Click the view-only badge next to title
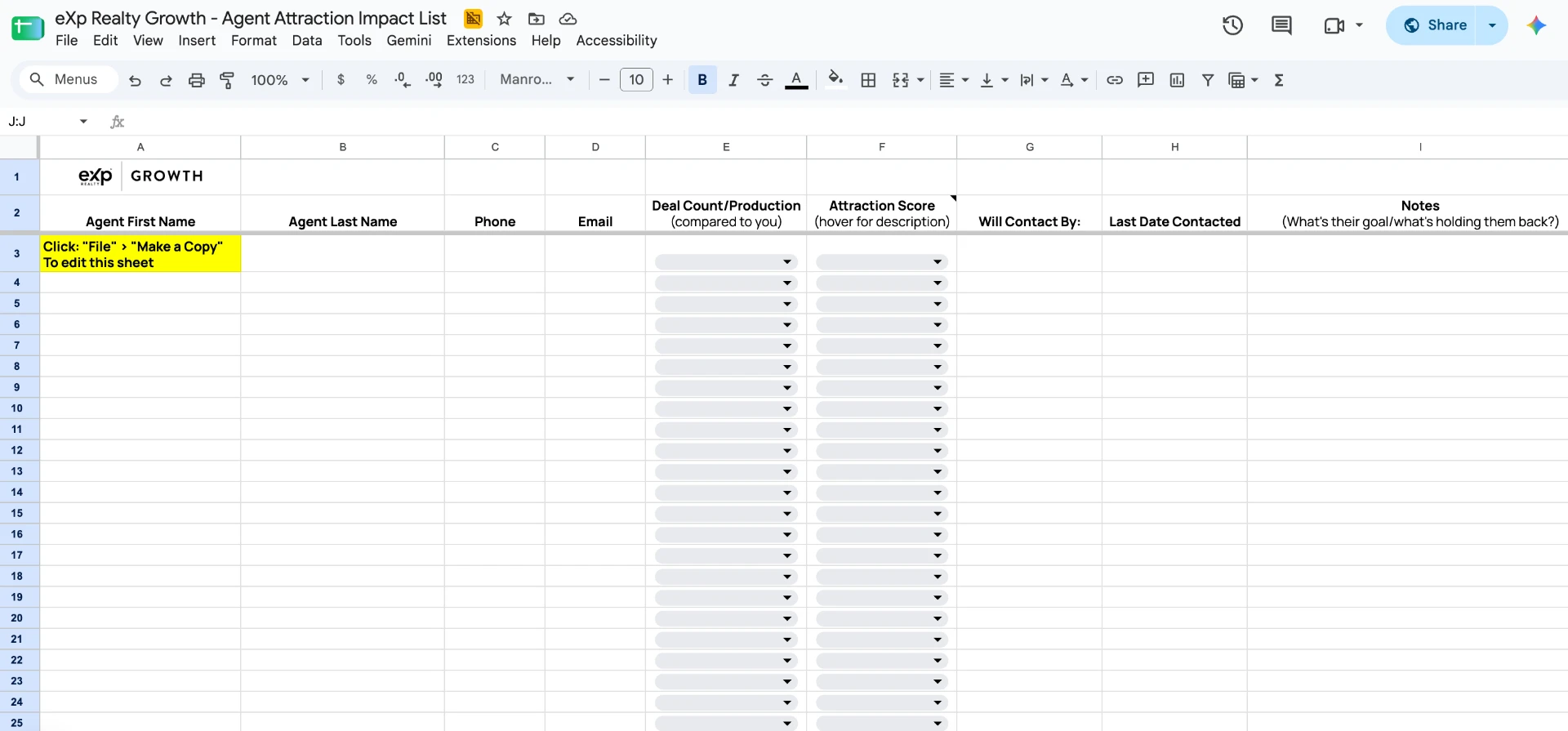Image resolution: width=1568 pixels, height=731 pixels. 473,19
